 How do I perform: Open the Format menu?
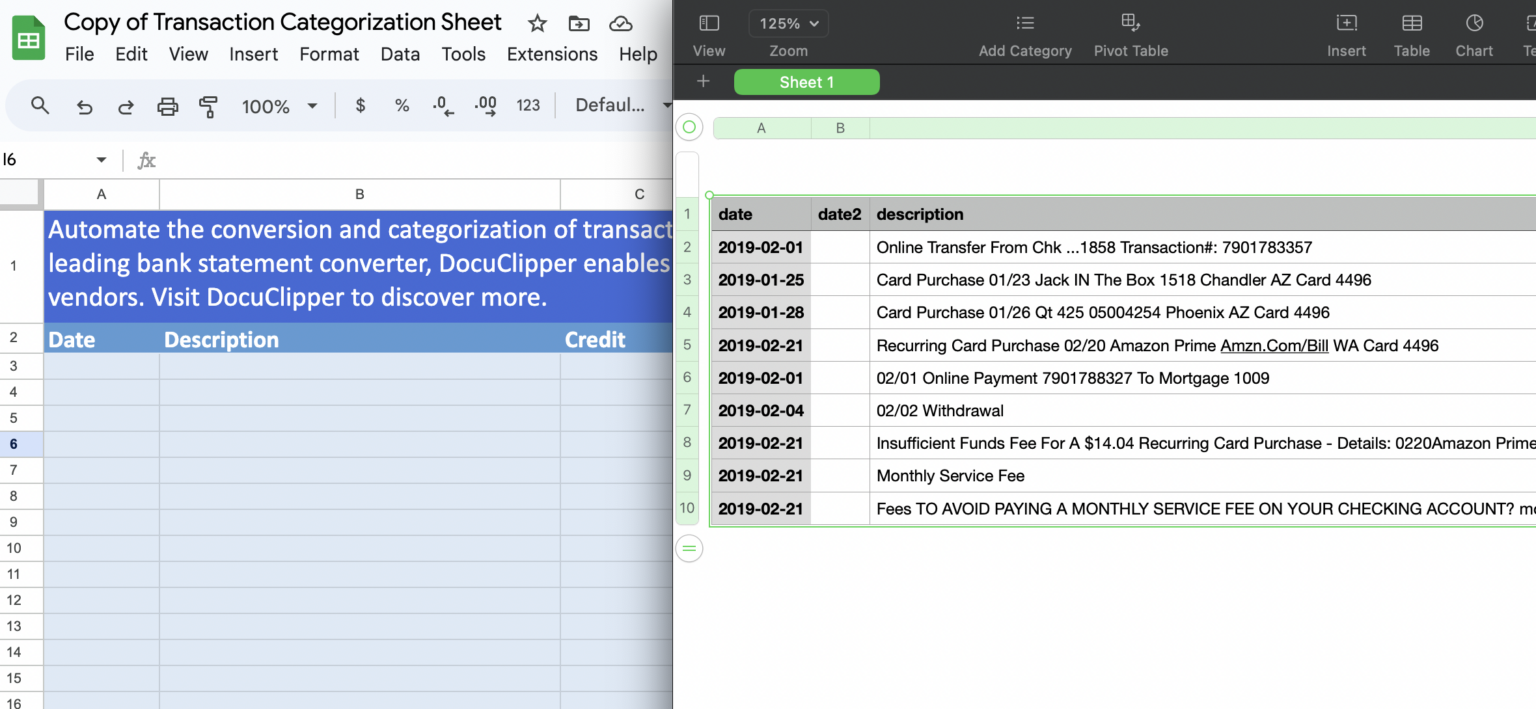click(329, 54)
